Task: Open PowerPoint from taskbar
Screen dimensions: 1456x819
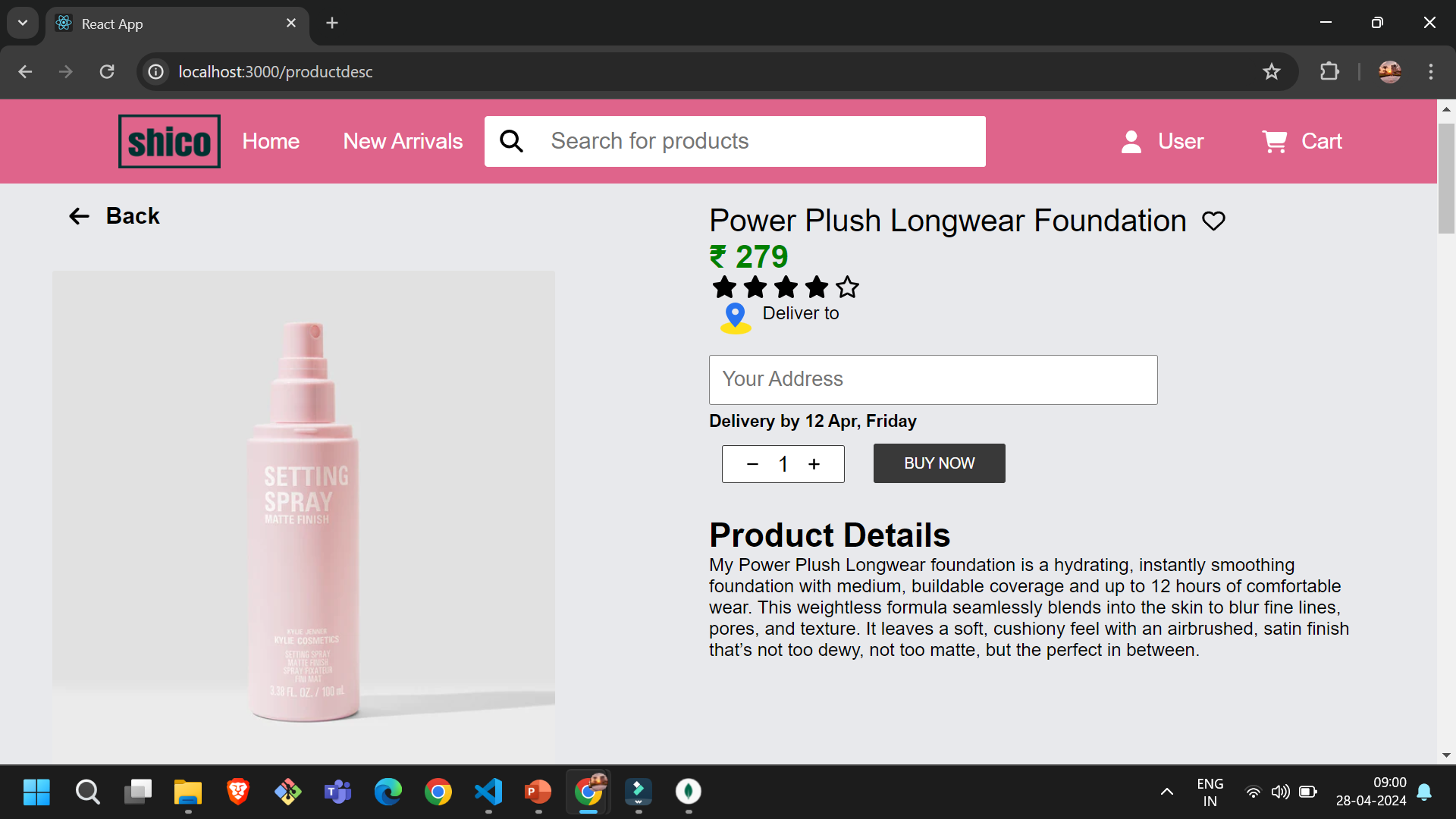Action: pyautogui.click(x=538, y=792)
